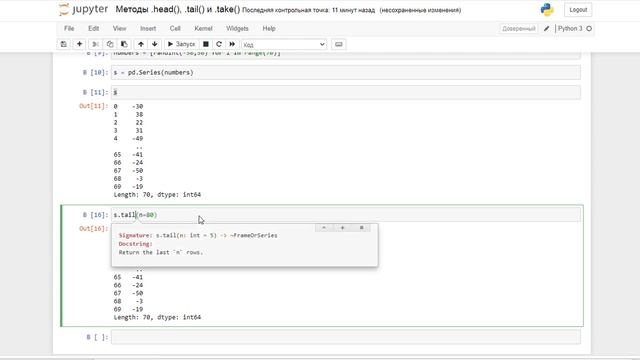Open the Insert menu

point(148,29)
